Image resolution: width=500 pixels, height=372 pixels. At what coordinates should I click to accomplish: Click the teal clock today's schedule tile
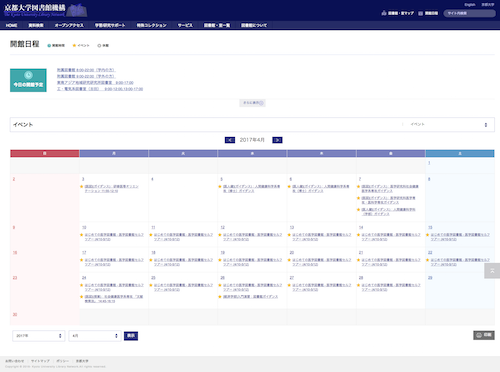coord(28,80)
